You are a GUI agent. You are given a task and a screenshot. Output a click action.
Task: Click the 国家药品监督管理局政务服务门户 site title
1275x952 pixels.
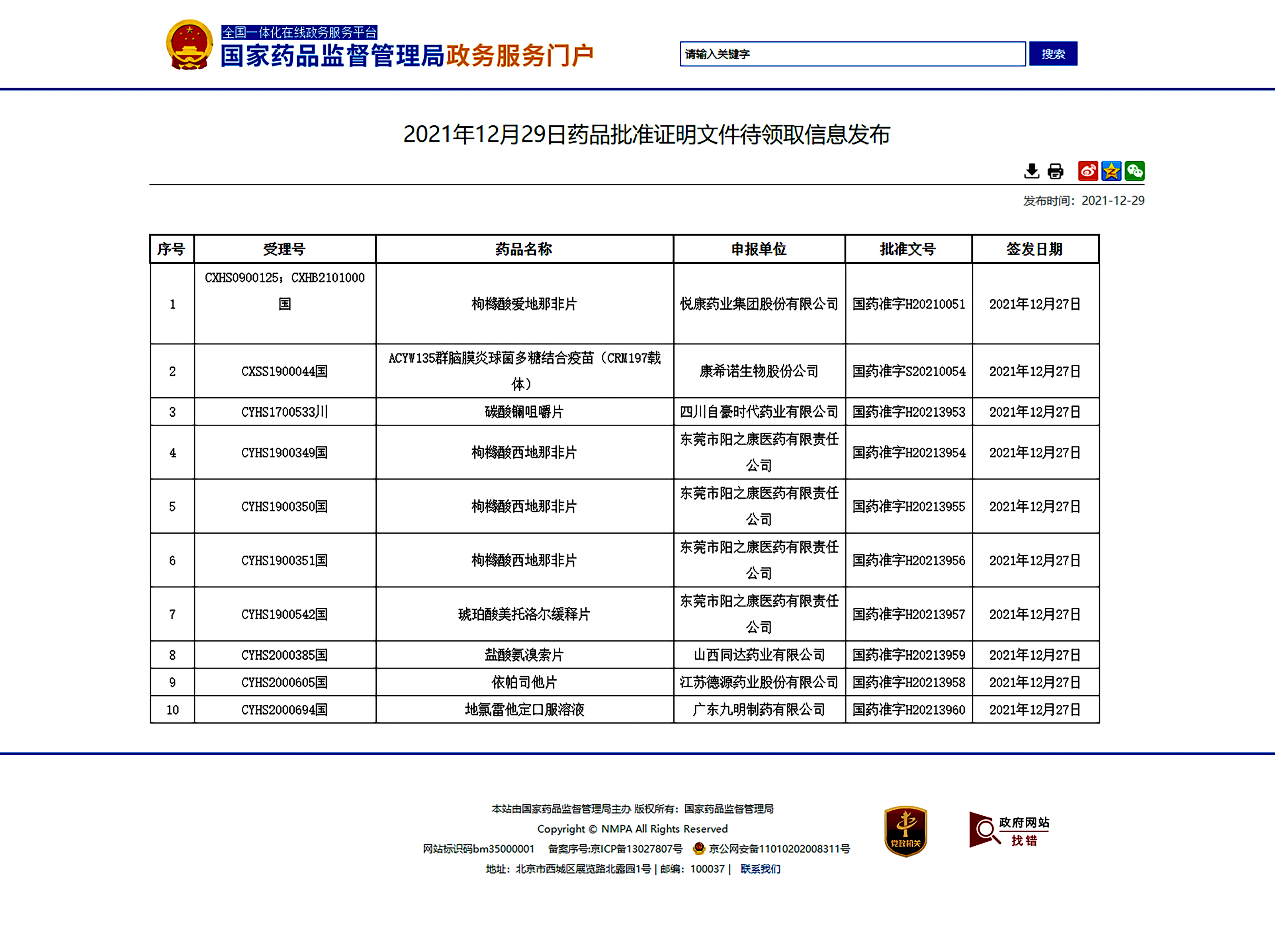point(407,56)
